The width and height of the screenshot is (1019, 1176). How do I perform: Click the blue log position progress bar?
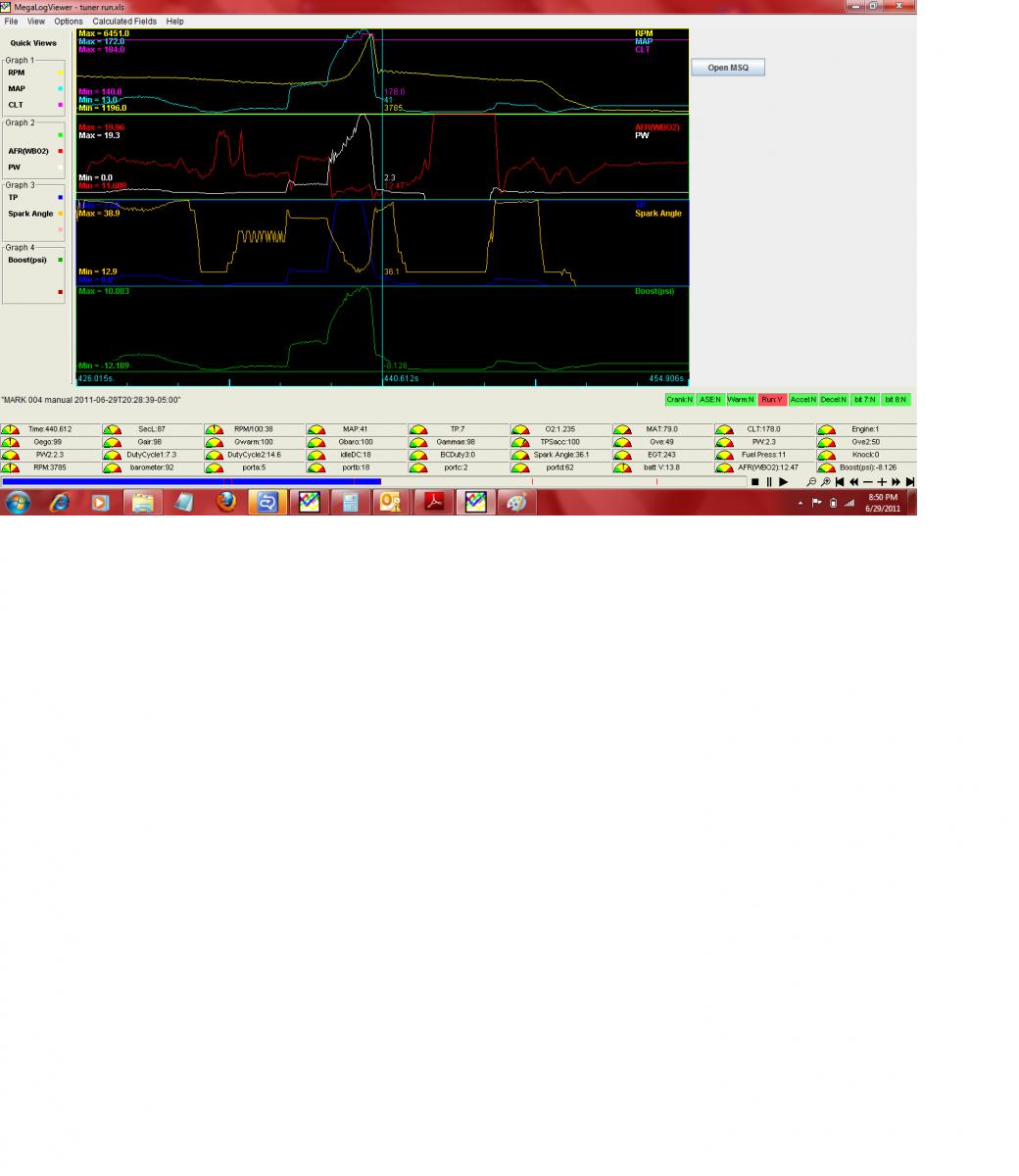pyautogui.click(x=192, y=481)
